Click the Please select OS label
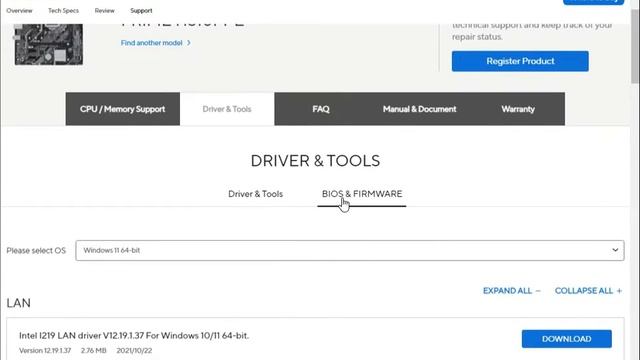This screenshot has width=640, height=360. [36, 251]
